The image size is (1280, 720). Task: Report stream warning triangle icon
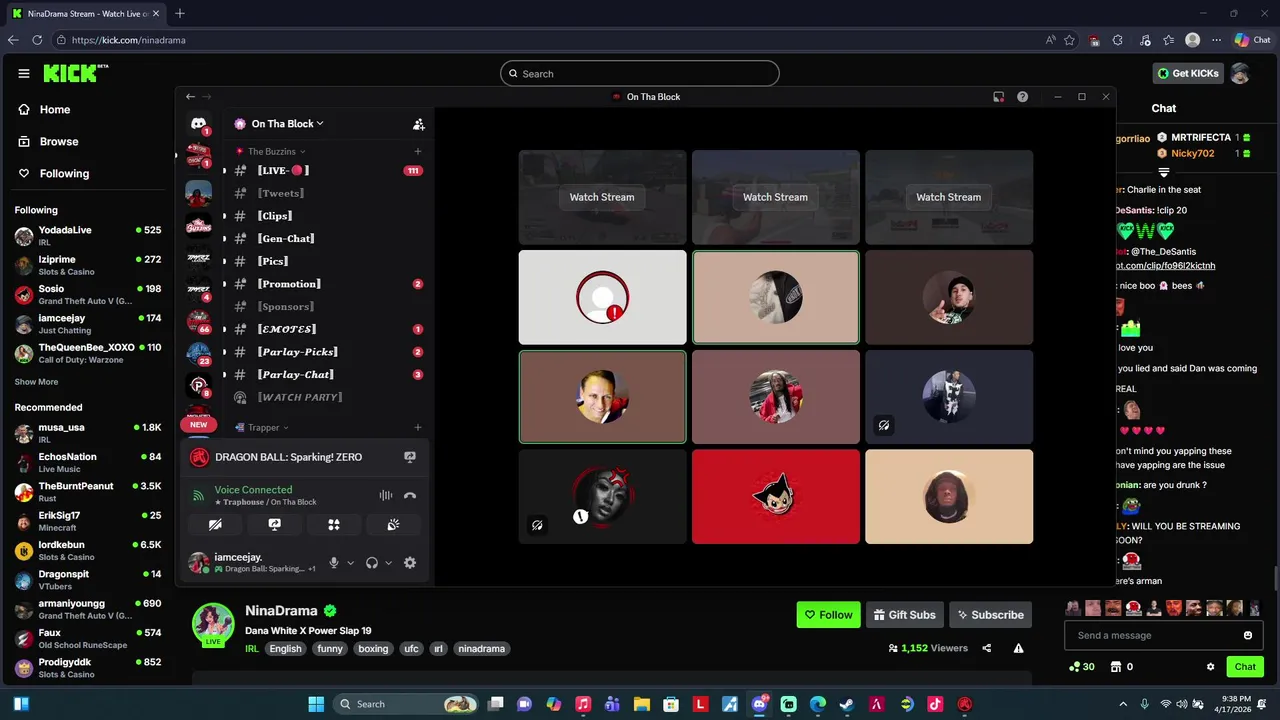[1018, 648]
